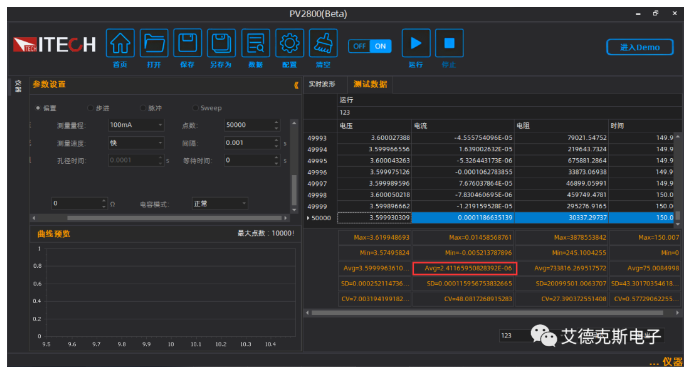Click the resistance cell 675881.2864

tap(561, 161)
